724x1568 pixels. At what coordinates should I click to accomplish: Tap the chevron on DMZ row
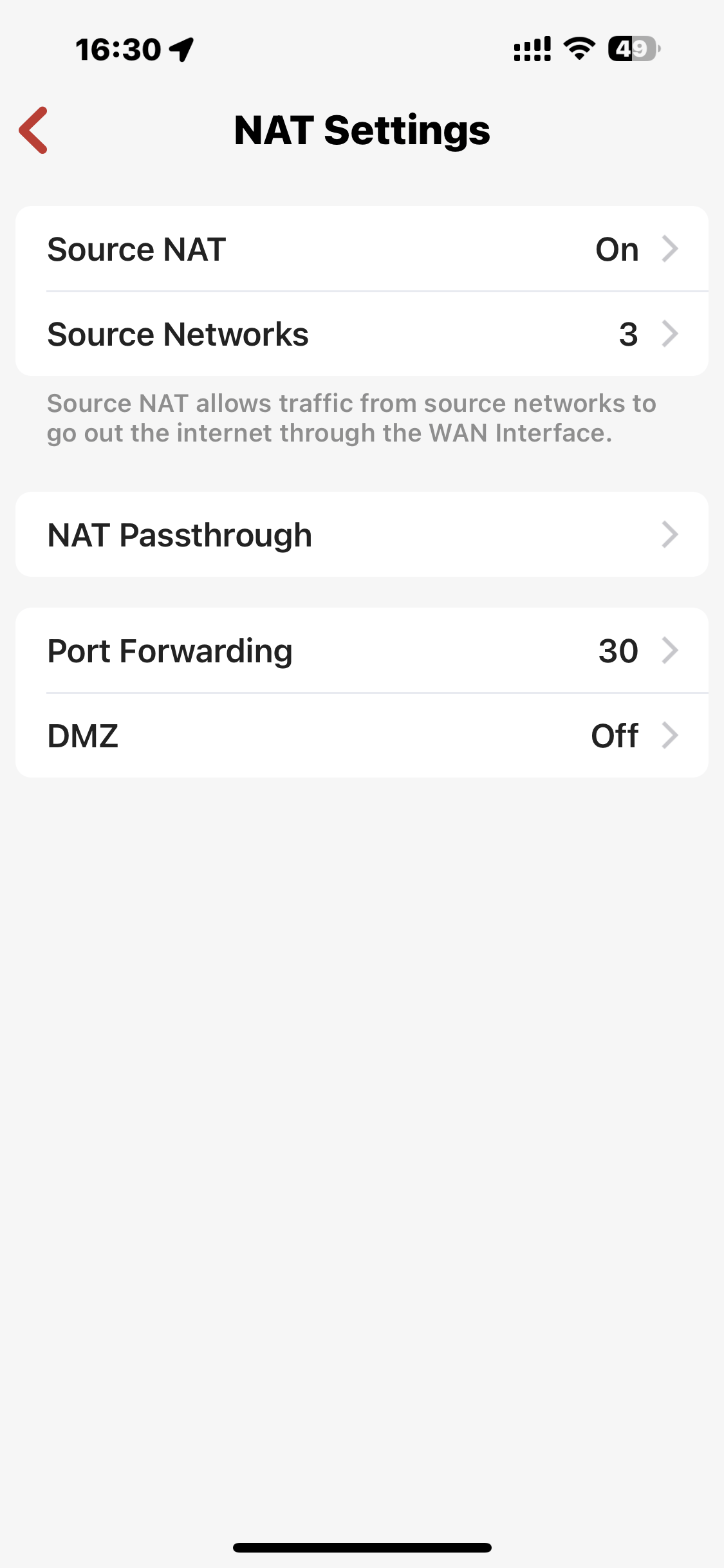click(x=670, y=735)
